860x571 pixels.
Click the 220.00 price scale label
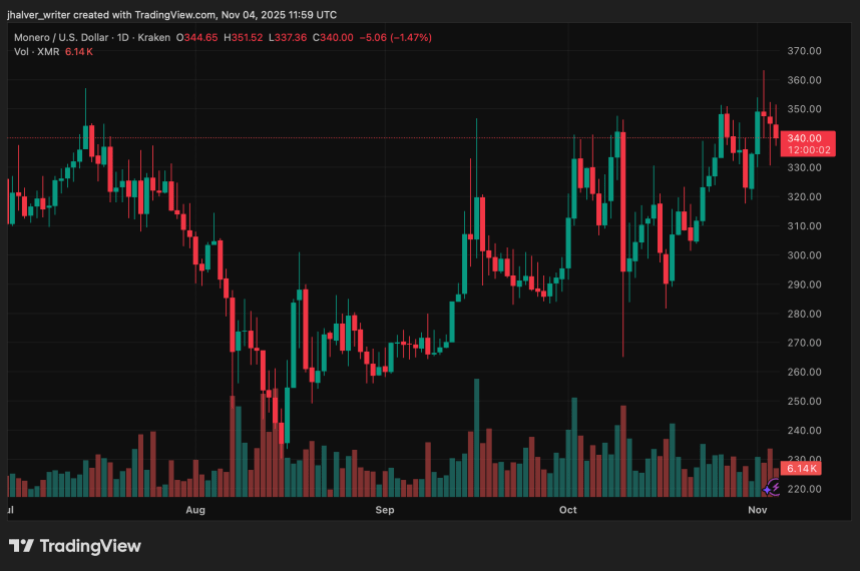[x=804, y=489]
